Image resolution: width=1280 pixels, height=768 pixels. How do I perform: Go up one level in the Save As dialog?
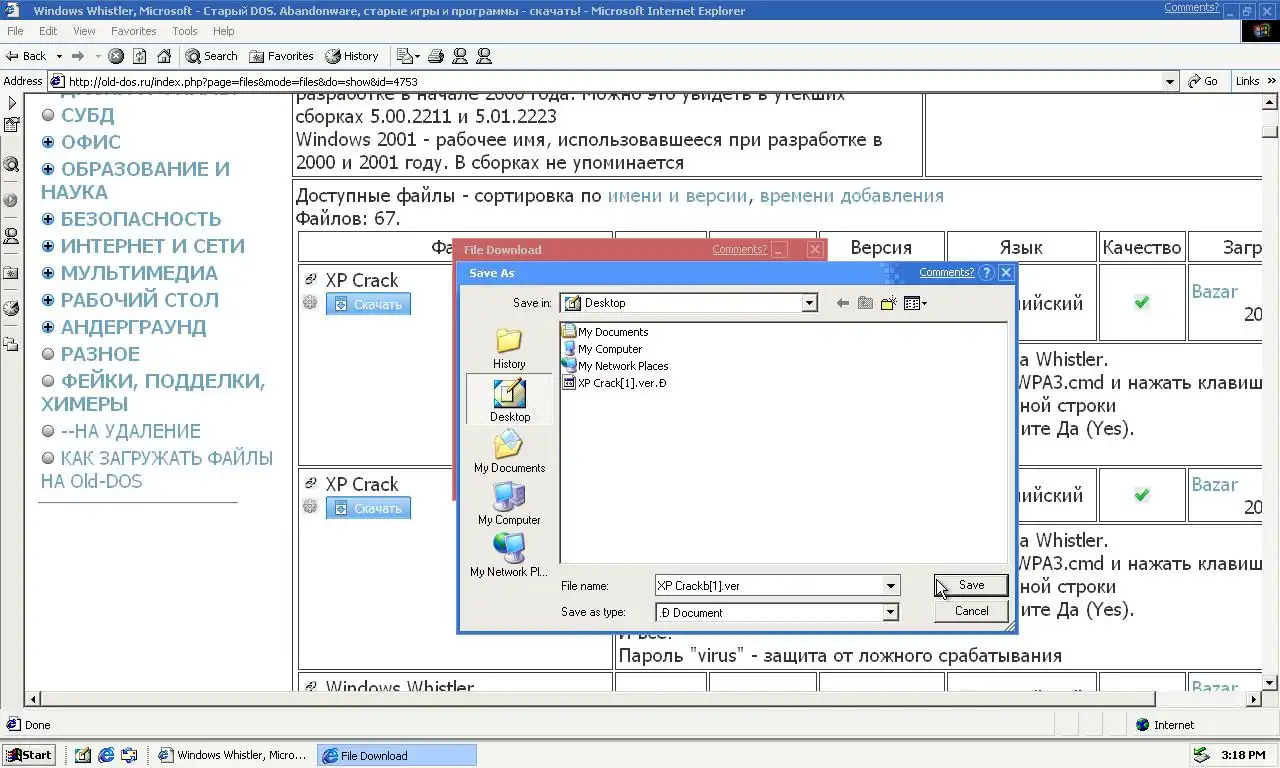865,303
